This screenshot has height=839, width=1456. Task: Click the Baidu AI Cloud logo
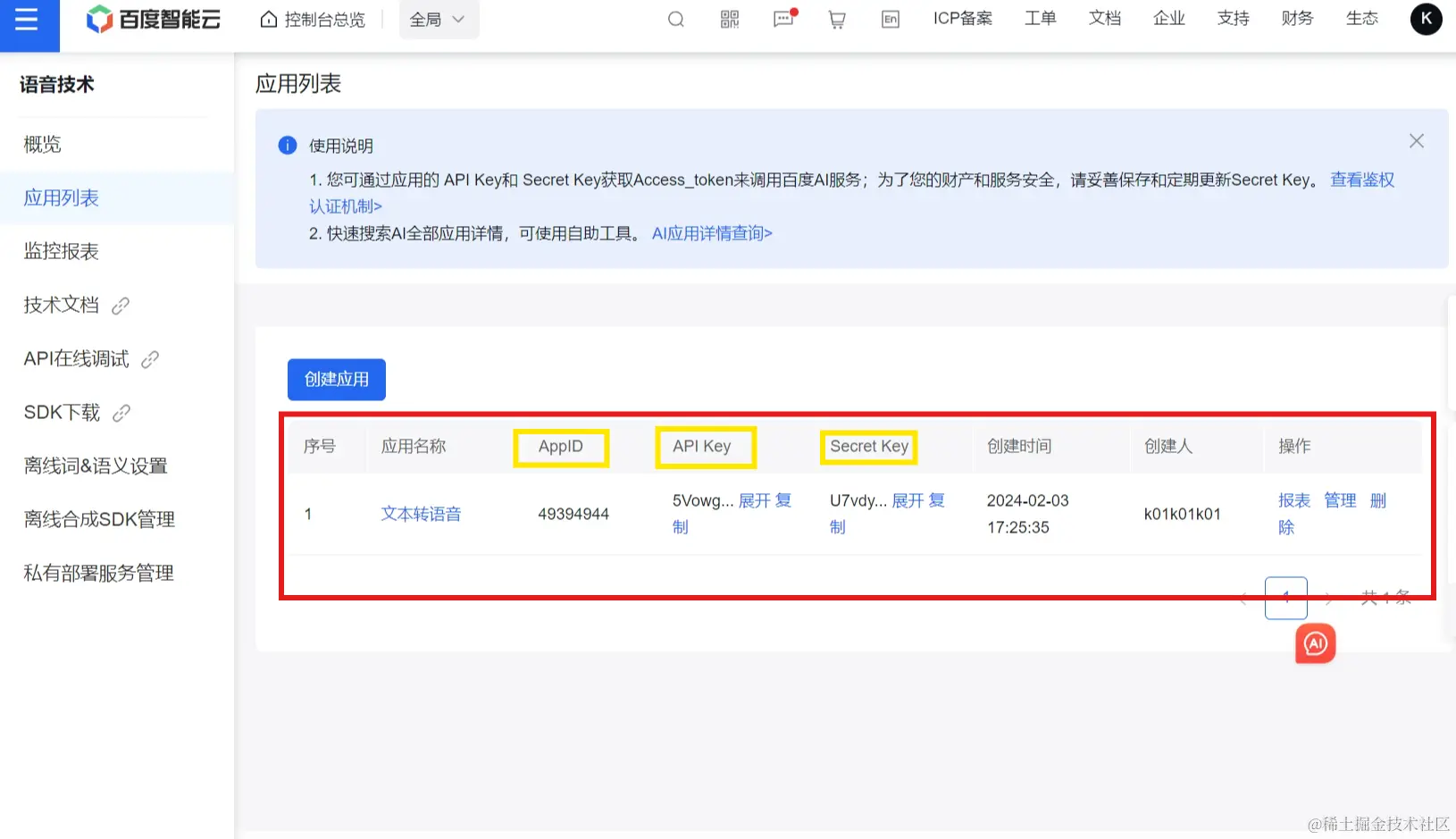point(153,20)
